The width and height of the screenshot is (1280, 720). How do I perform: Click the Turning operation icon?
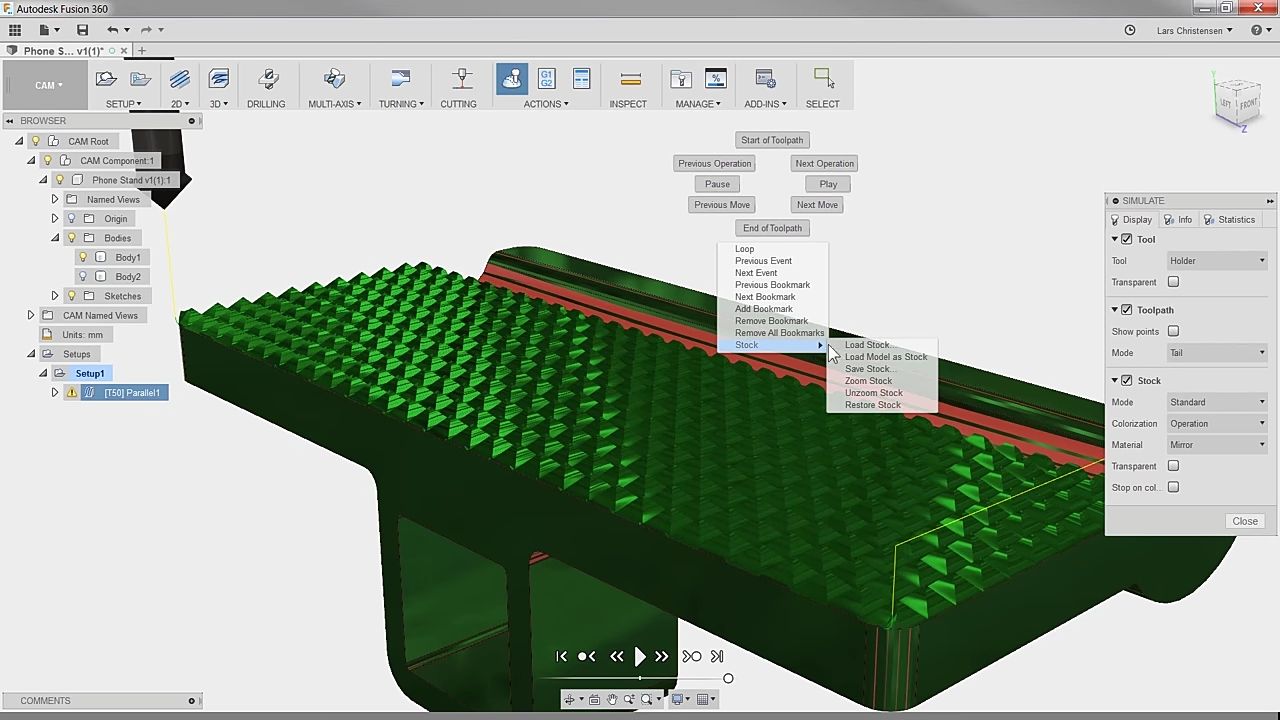coord(401,79)
